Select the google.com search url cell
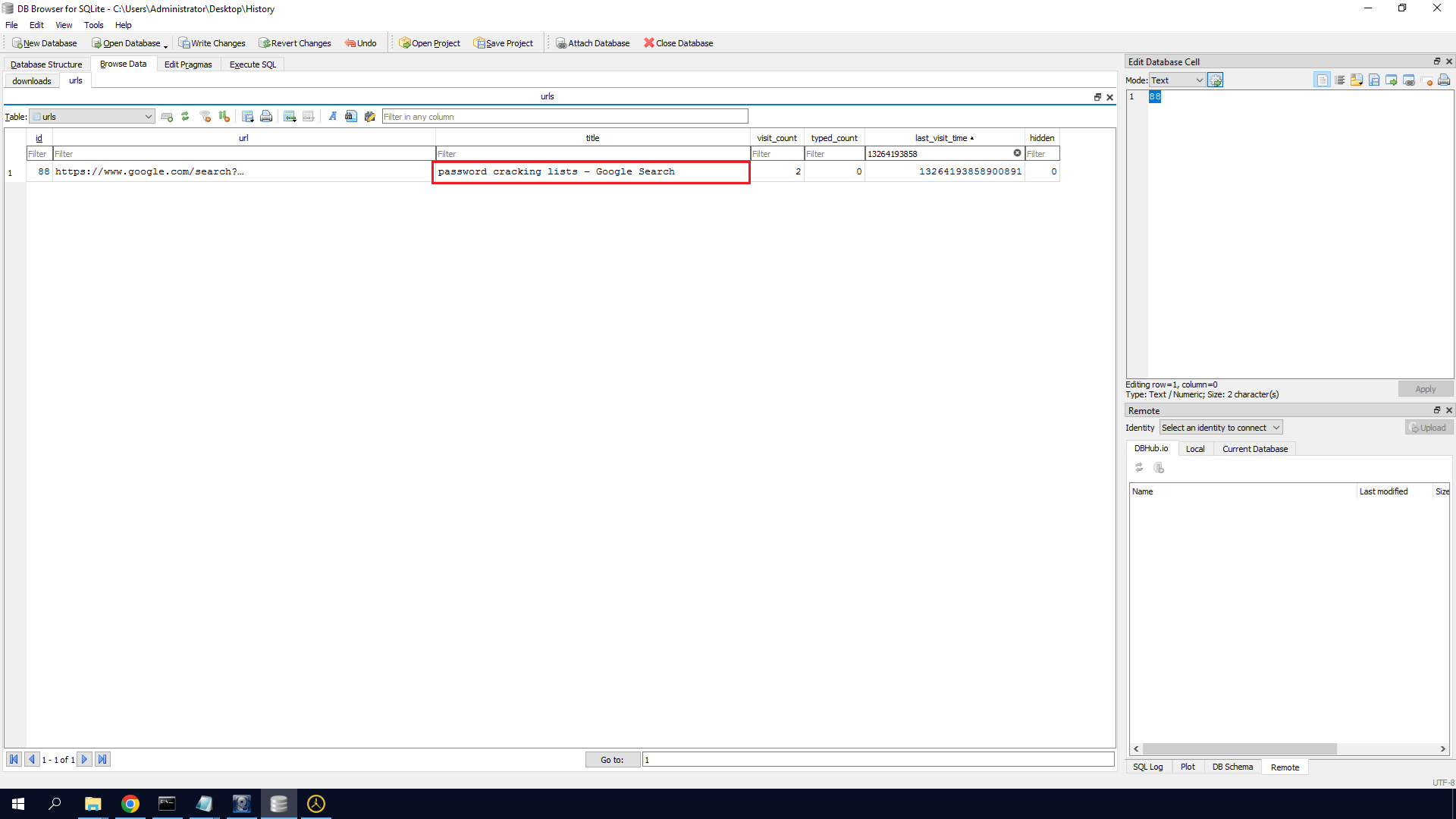This screenshot has width=1456, height=819. [244, 172]
